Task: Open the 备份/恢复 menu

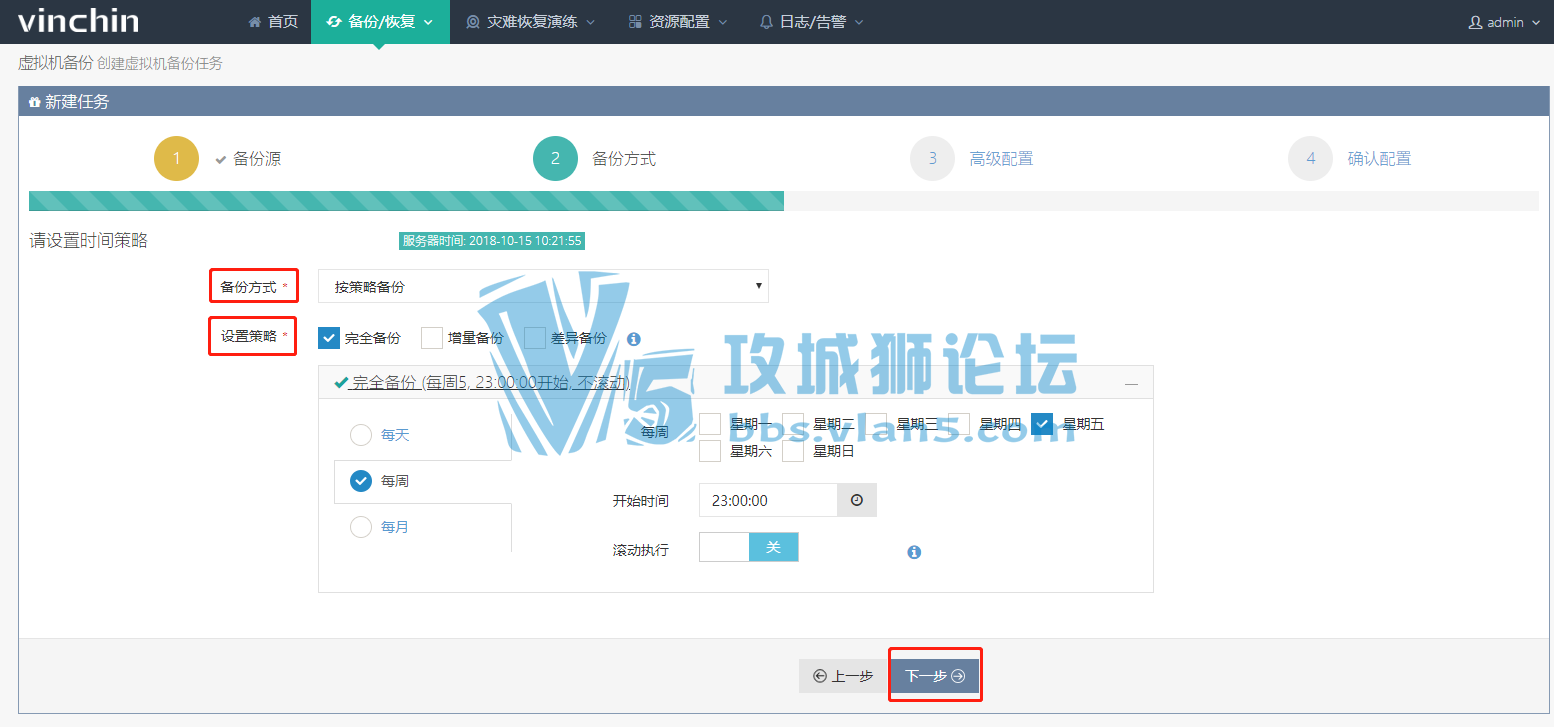Action: [x=380, y=21]
